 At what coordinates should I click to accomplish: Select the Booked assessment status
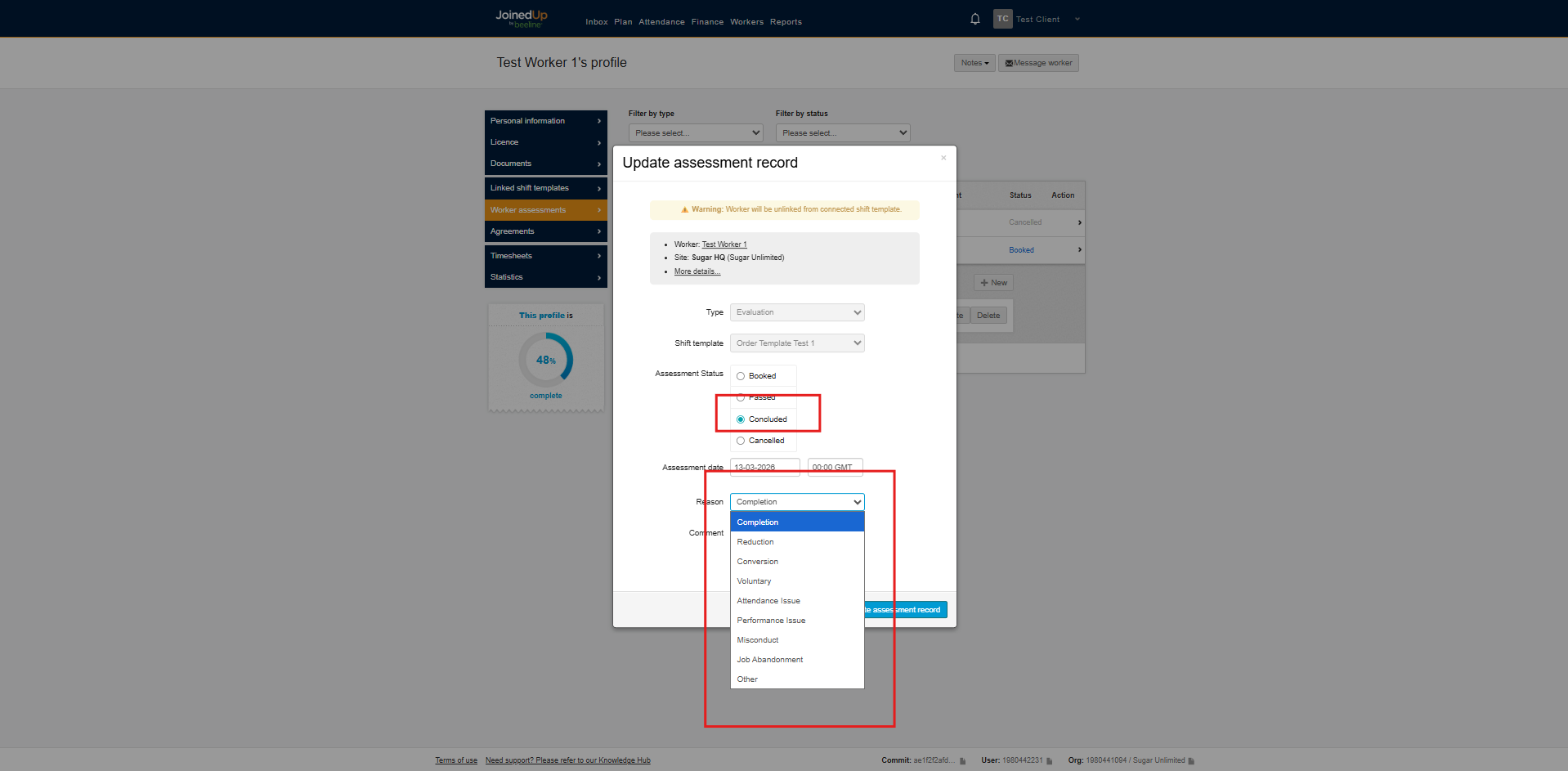[x=741, y=376]
